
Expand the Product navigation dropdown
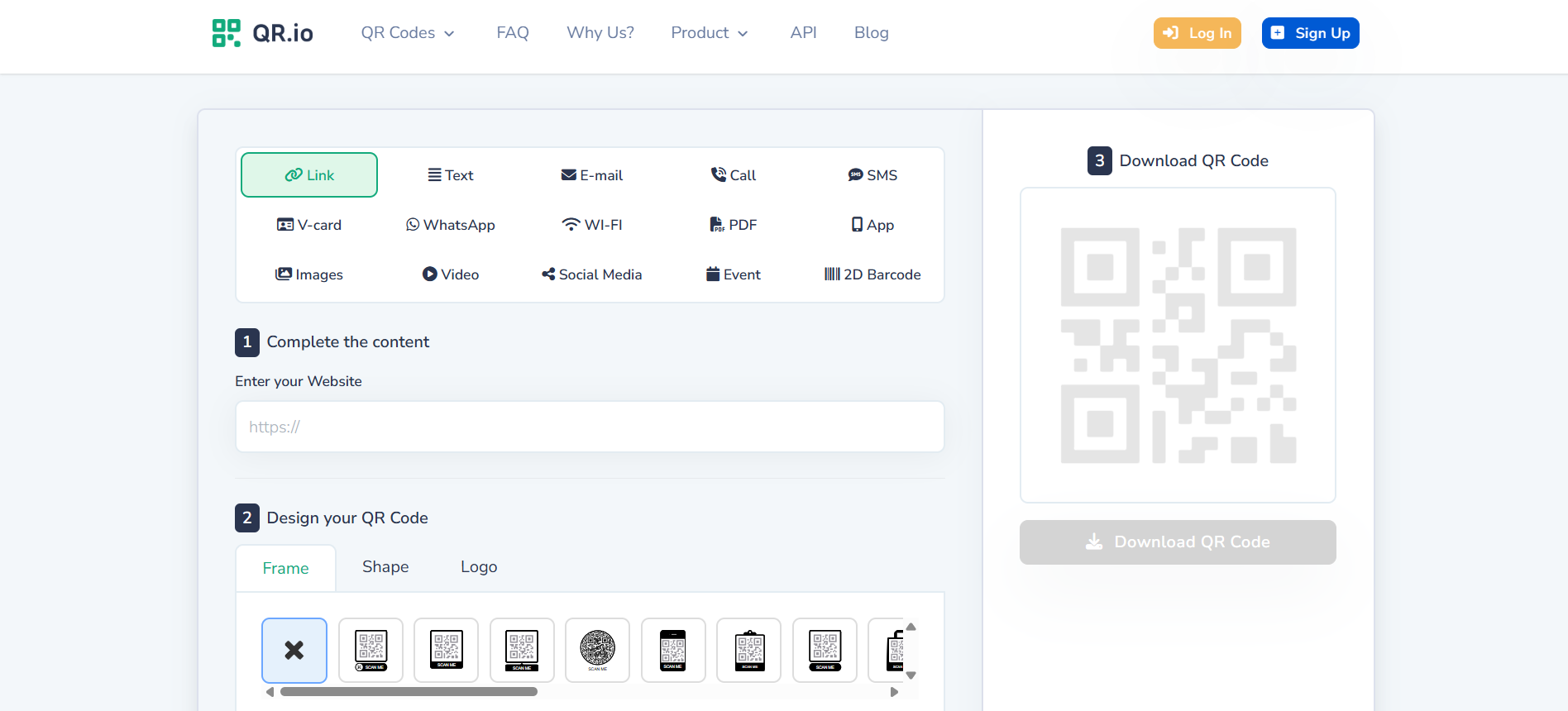coord(710,33)
